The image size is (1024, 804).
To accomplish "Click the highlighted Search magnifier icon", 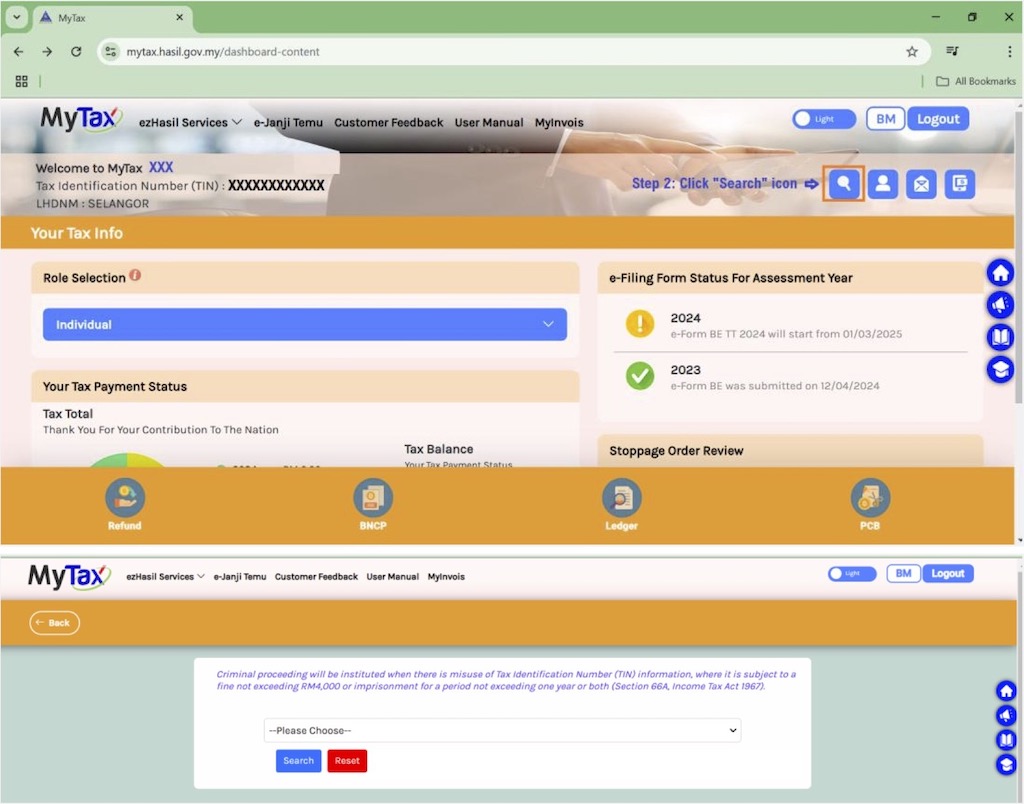I will (x=844, y=184).
